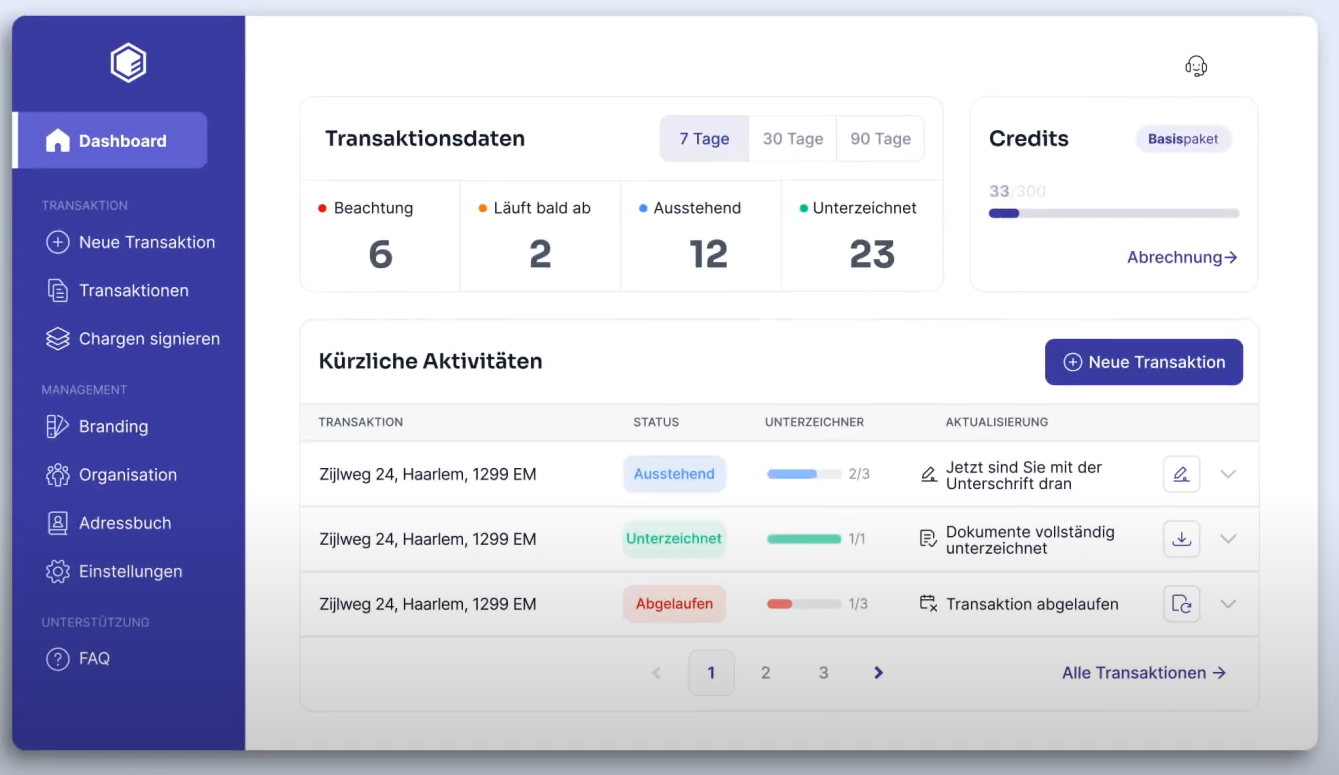This screenshot has height=775, width=1339.
Task: Expand the Abgelaufen transaction row chevron
Action: (1228, 604)
